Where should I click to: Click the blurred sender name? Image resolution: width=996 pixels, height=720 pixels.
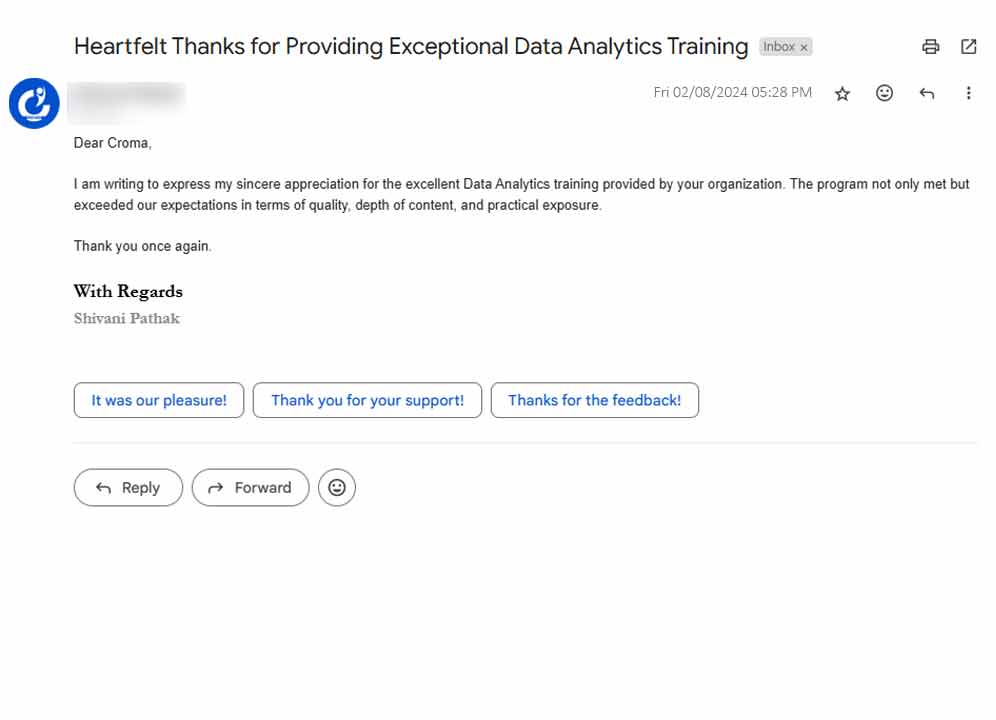129,97
